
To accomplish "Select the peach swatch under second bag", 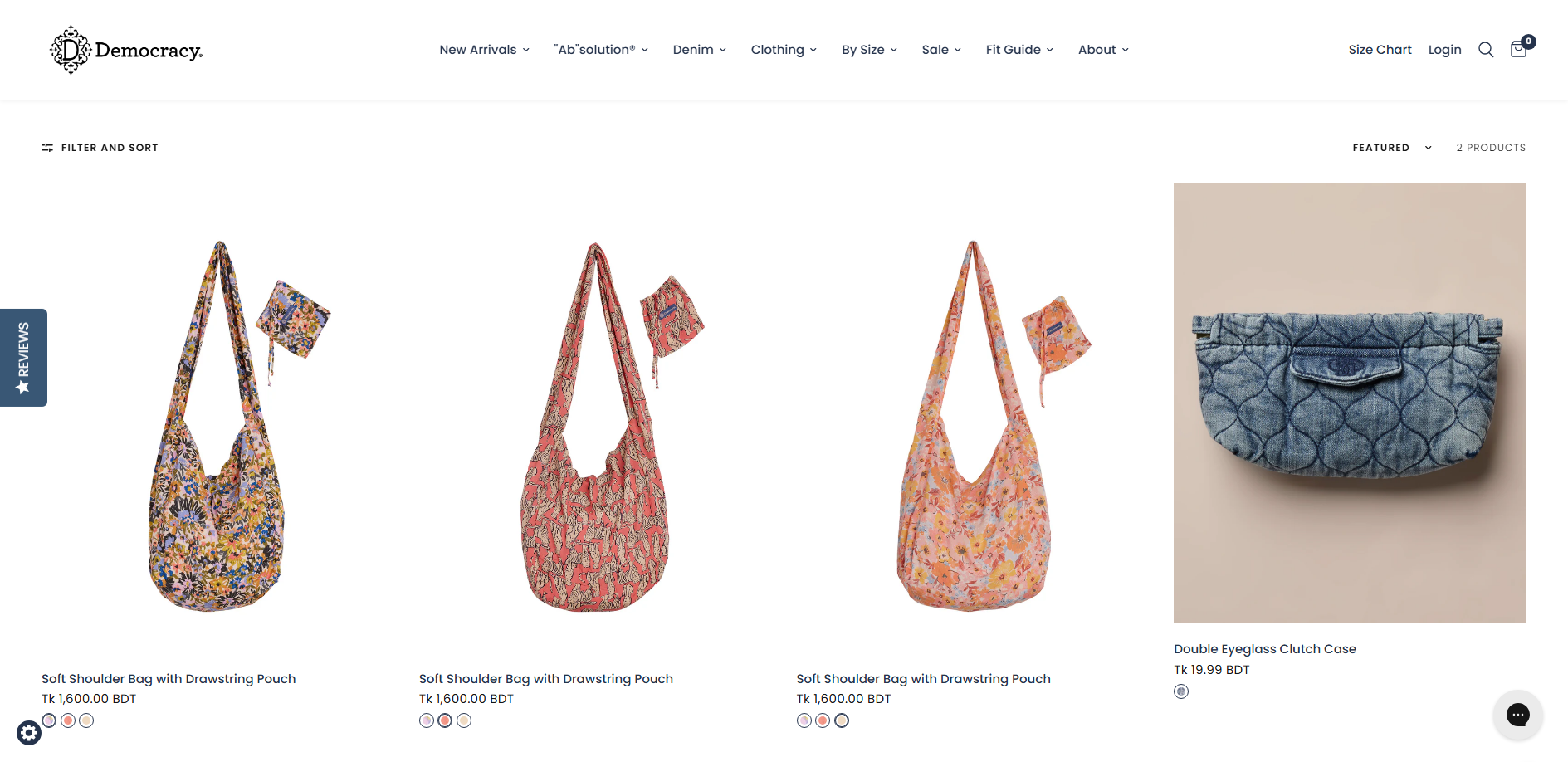I will pos(464,720).
